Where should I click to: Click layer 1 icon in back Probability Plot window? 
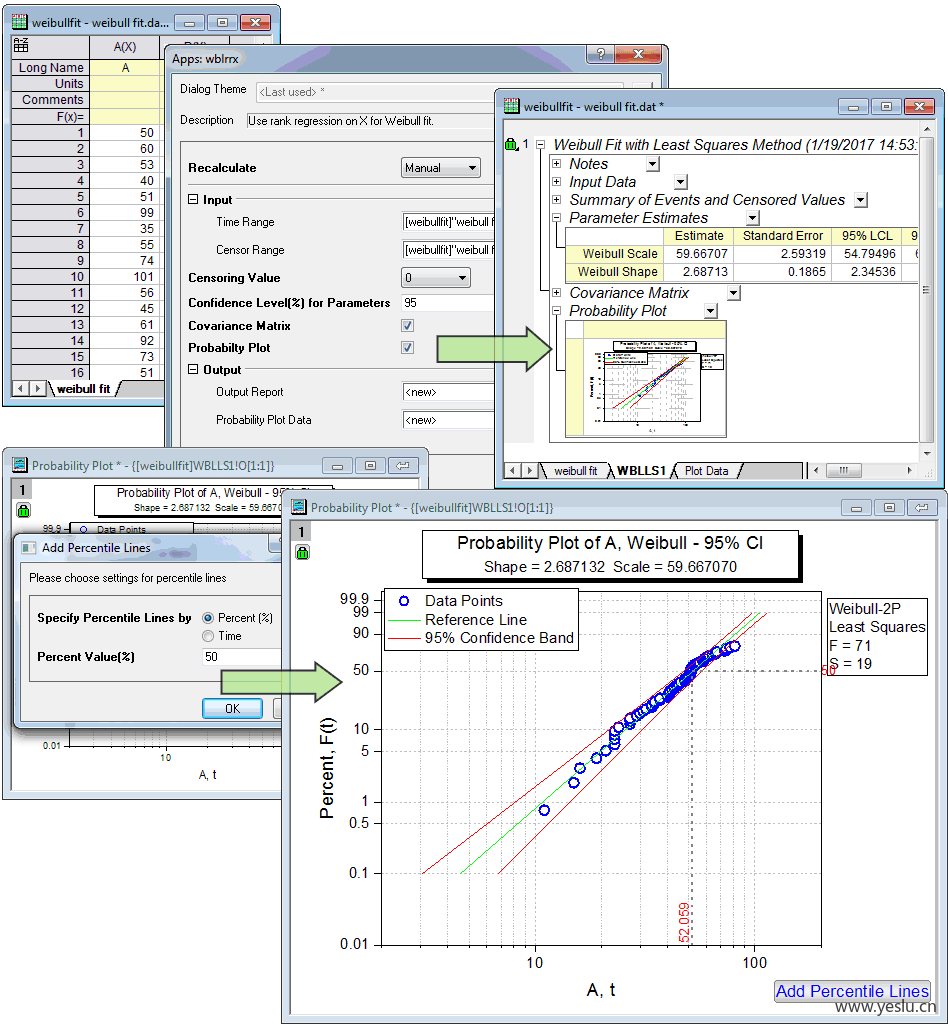pyautogui.click(x=22, y=489)
